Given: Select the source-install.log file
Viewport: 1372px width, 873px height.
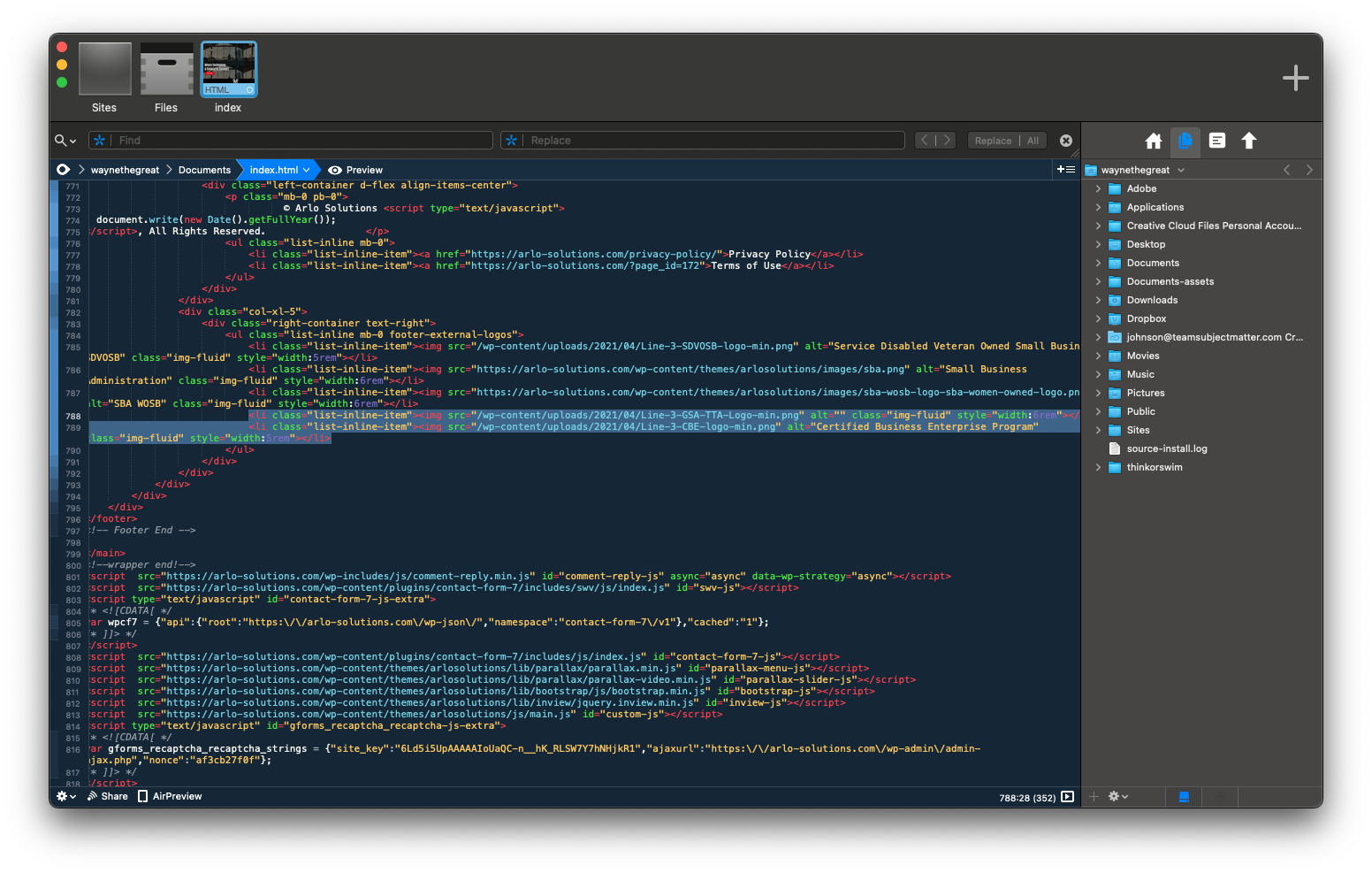Looking at the screenshot, I should (x=1166, y=448).
